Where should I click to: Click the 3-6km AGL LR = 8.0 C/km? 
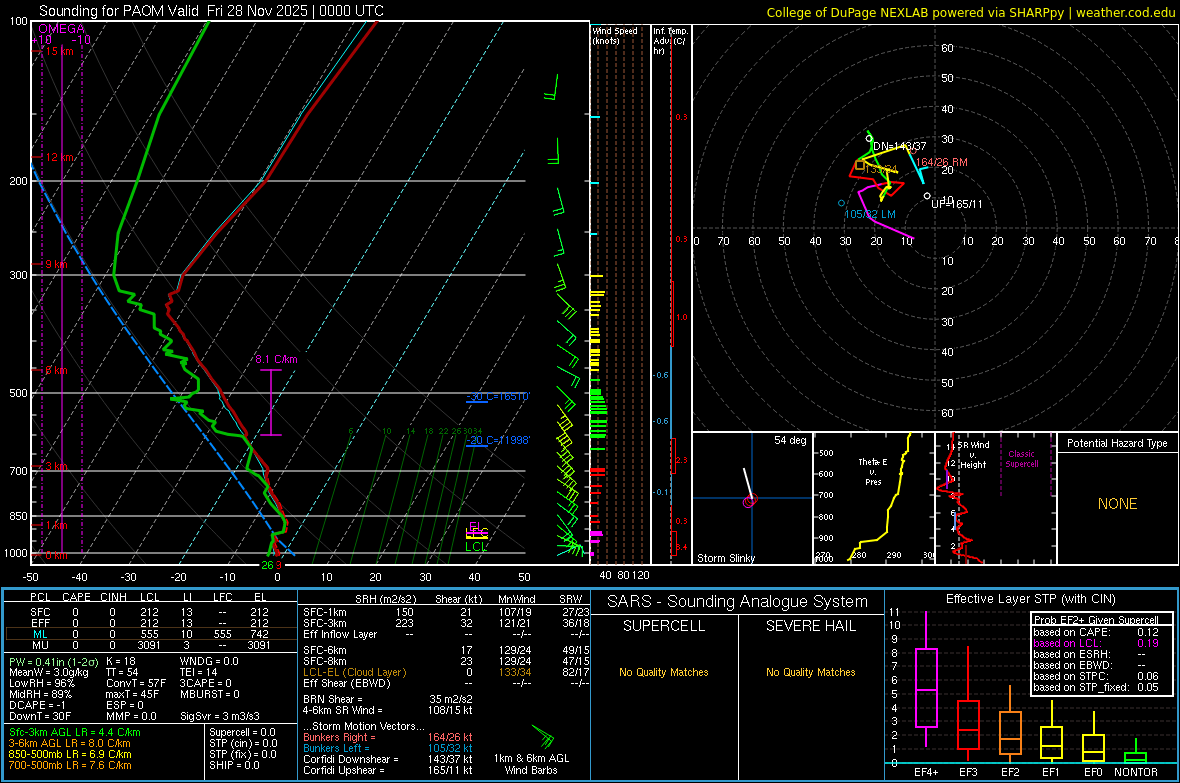pyautogui.click(x=70, y=743)
